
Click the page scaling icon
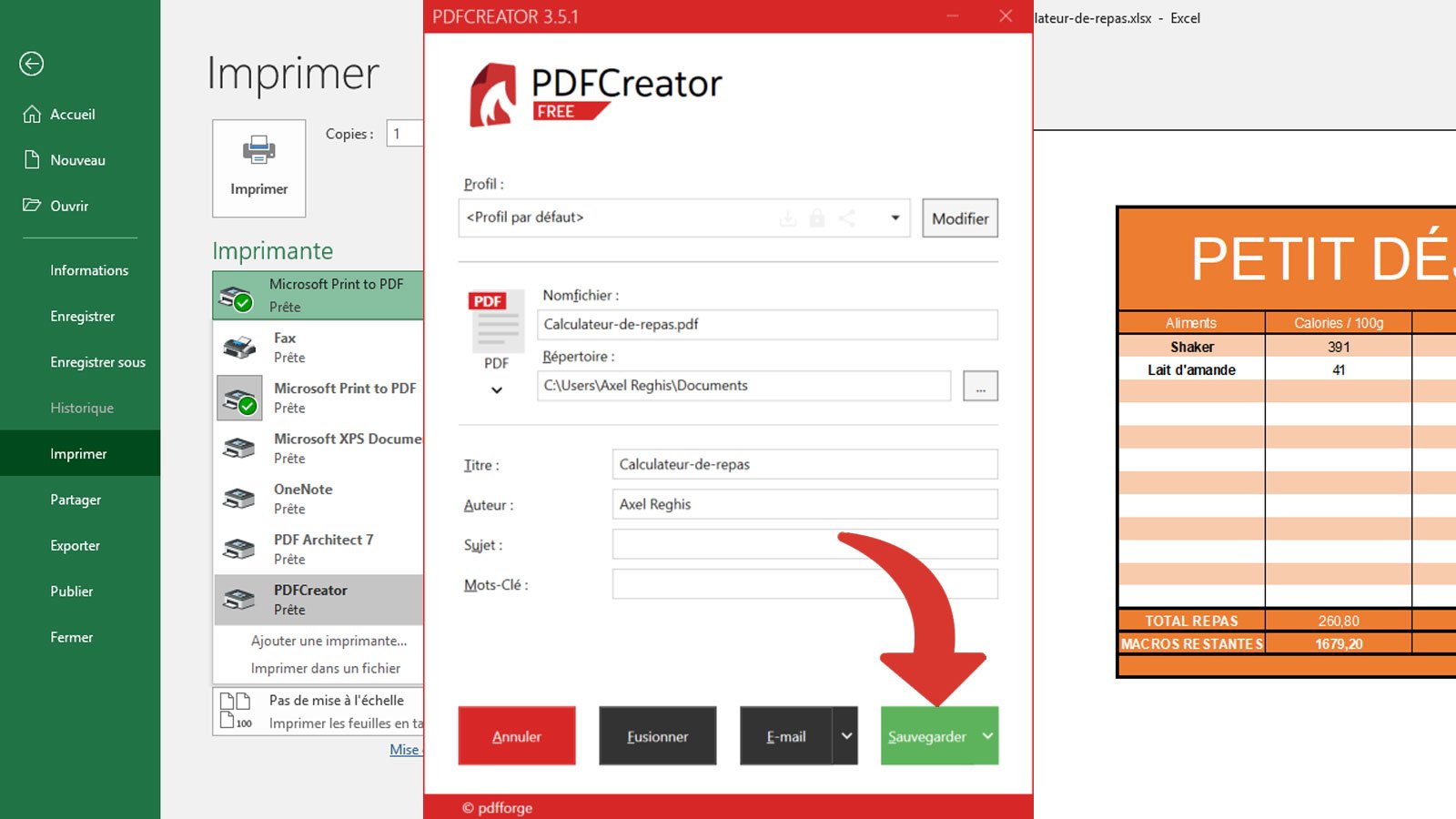pyautogui.click(x=236, y=711)
